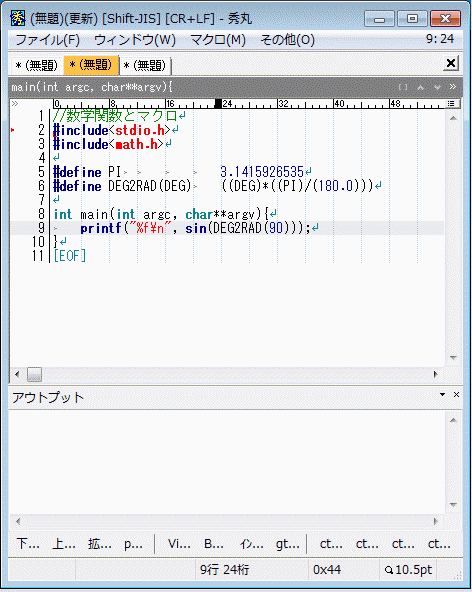Click the editor vertical scrollbar up arrow
Viewport: 472px width, 592px height.
[x=453, y=118]
